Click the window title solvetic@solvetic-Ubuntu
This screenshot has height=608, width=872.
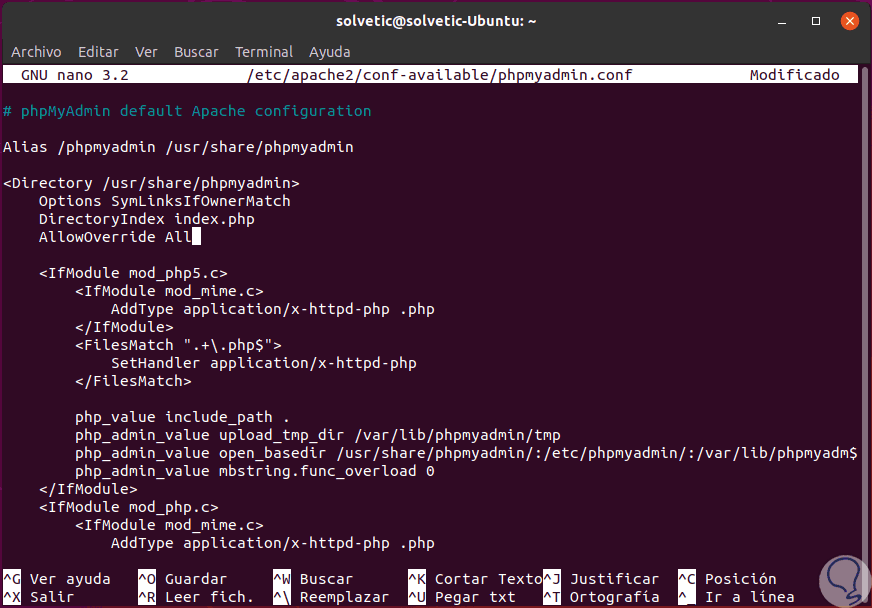click(436, 20)
